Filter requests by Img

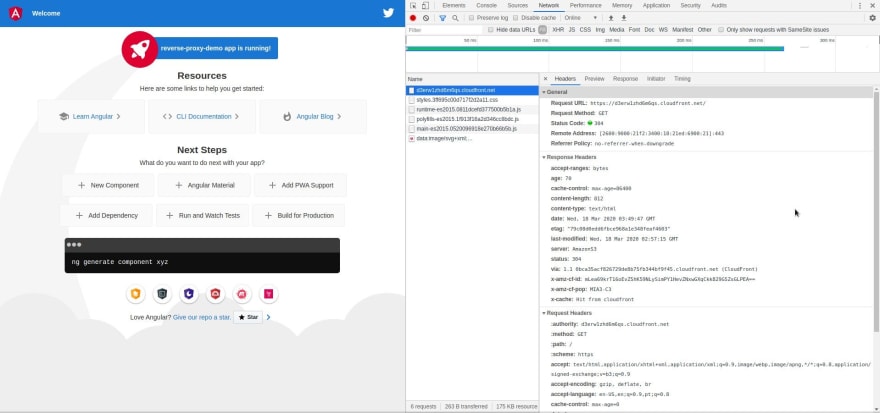(600, 30)
